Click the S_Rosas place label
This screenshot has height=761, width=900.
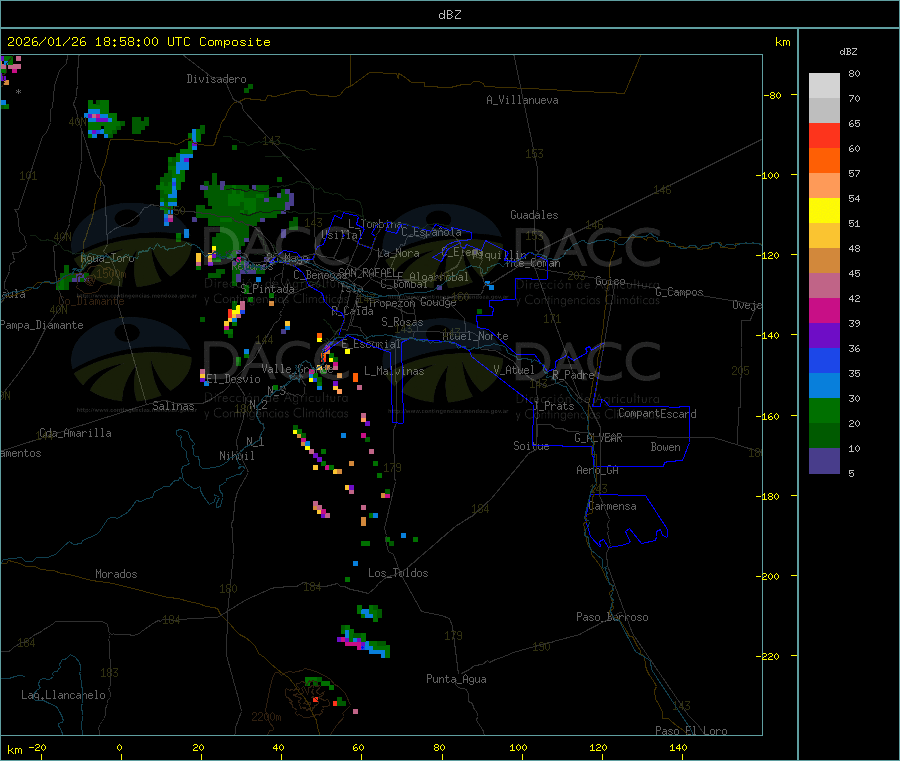click(402, 322)
